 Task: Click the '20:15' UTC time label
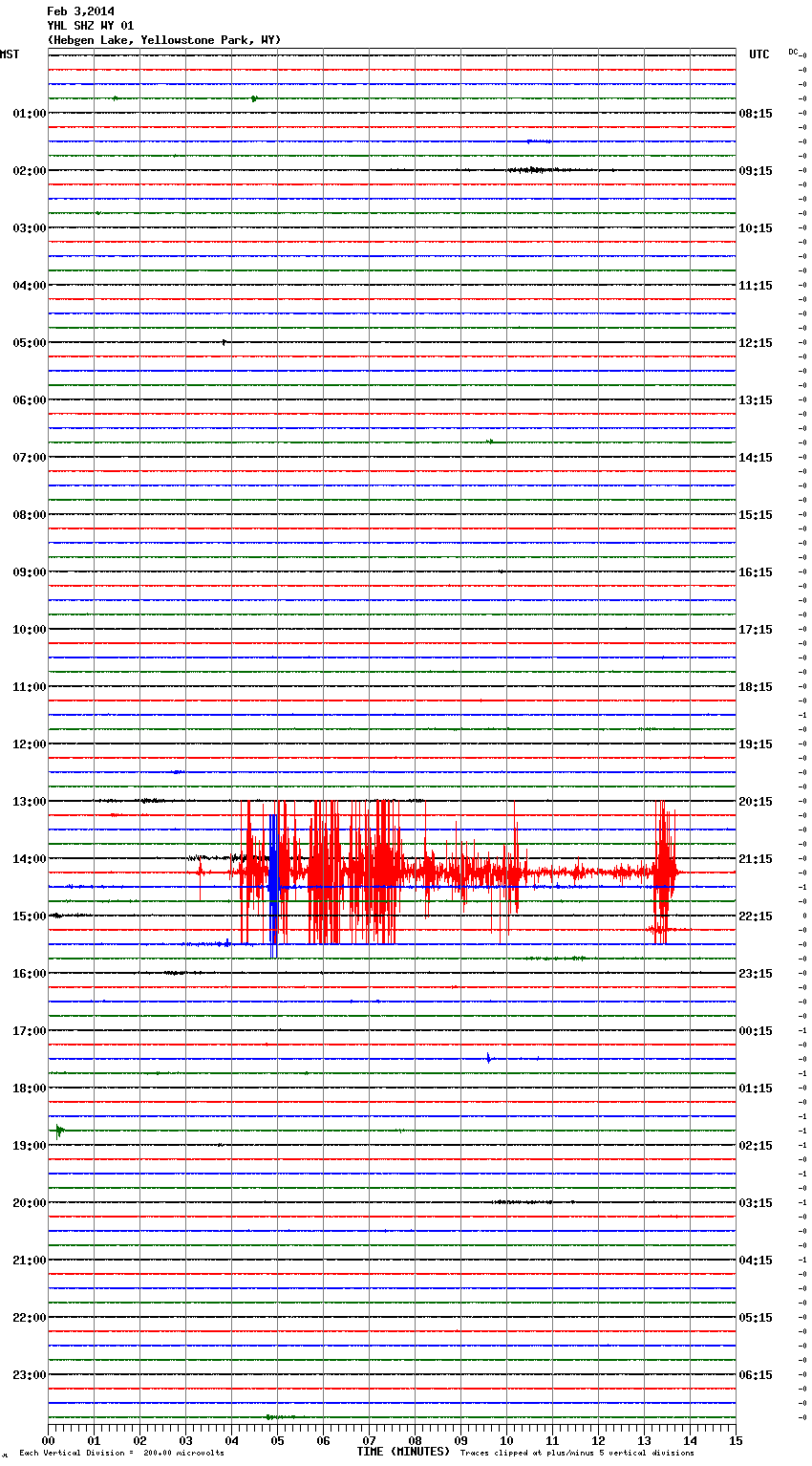756,802
